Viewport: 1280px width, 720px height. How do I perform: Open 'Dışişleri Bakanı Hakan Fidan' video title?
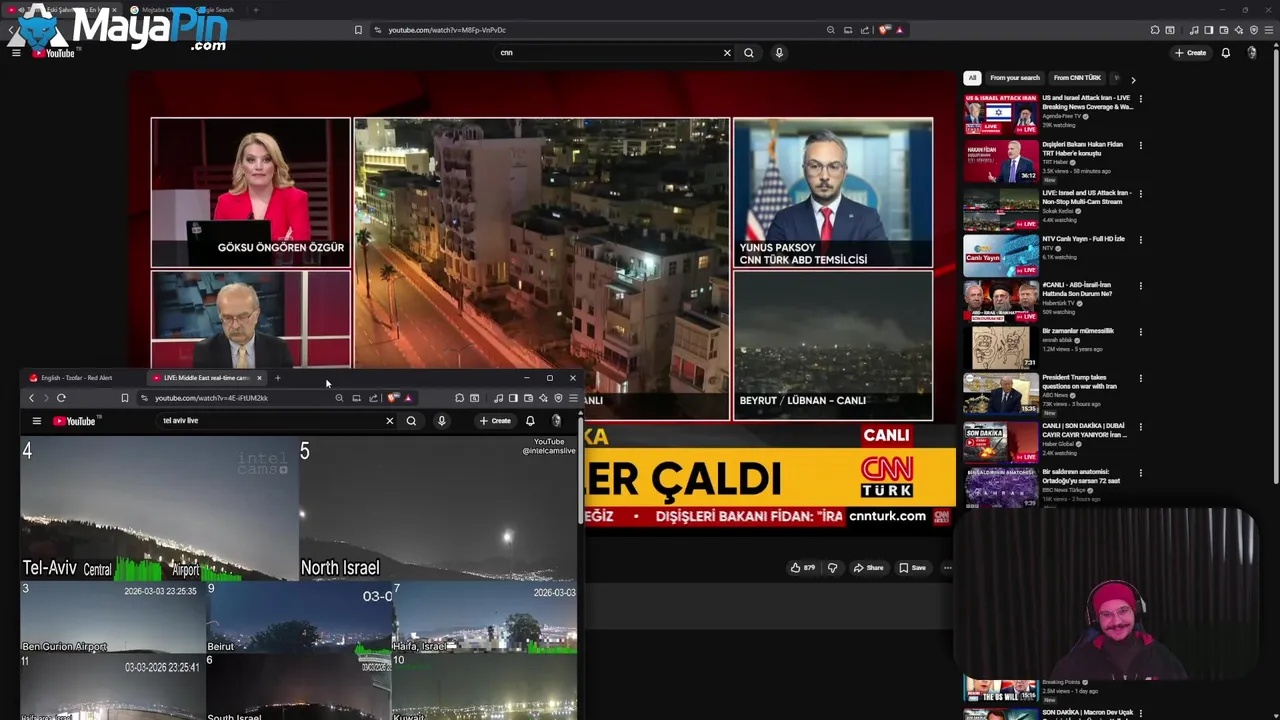click(x=1083, y=149)
